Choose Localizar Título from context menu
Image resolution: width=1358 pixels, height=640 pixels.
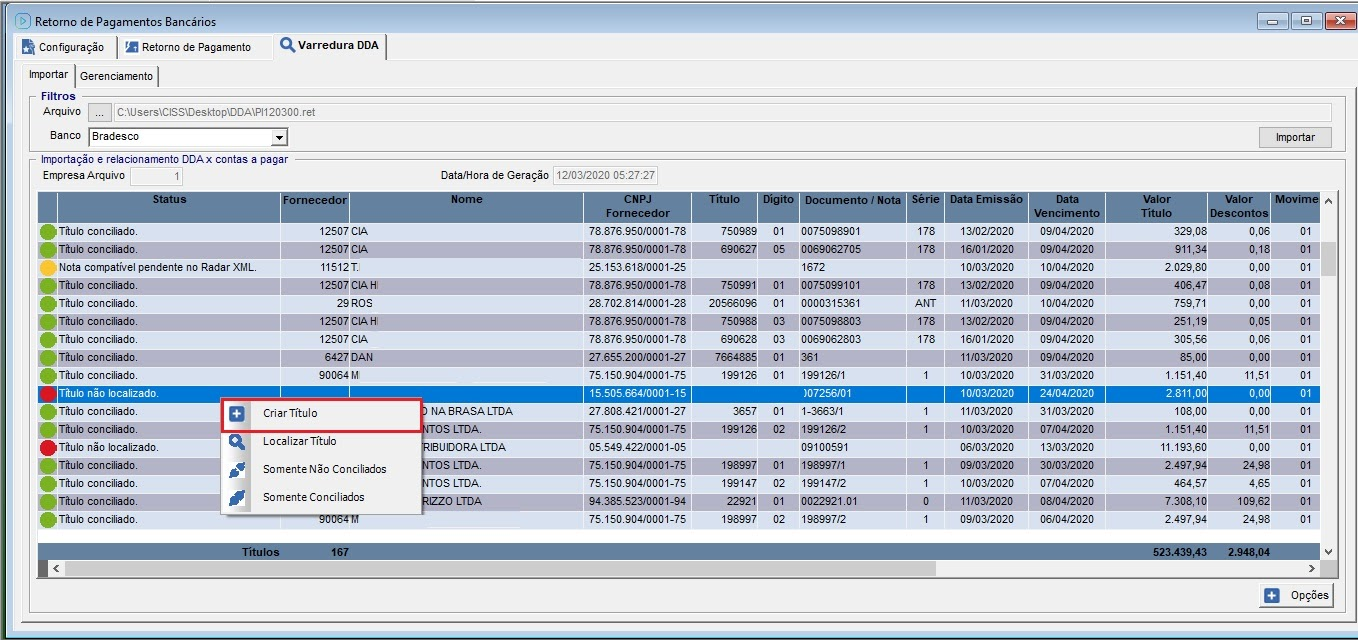299,442
